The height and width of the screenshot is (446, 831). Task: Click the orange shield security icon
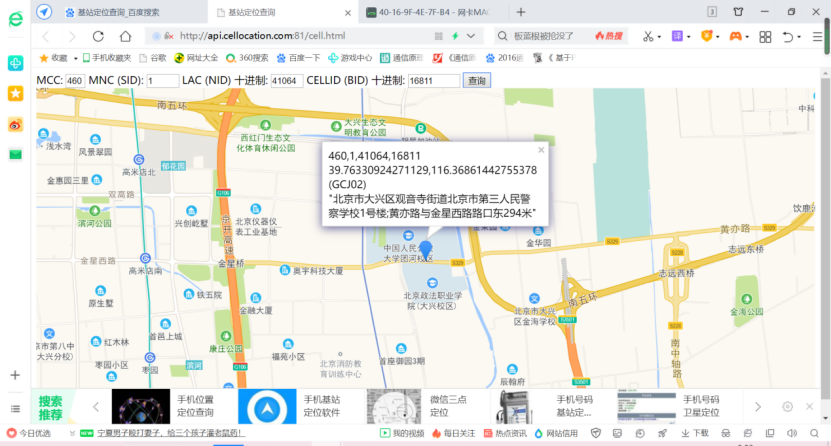(x=706, y=36)
